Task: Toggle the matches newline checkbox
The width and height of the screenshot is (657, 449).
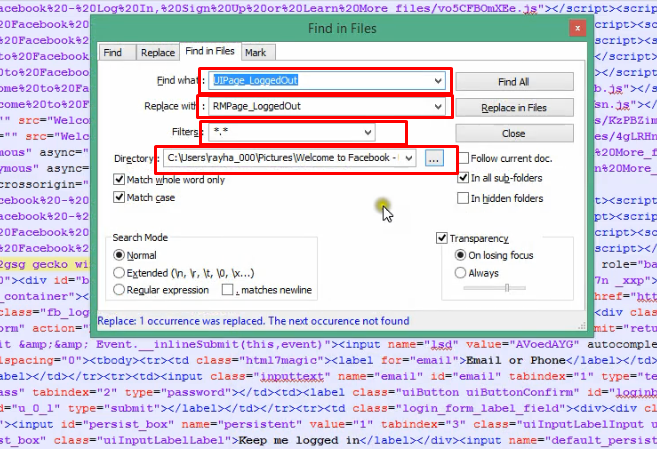Action: (228, 290)
